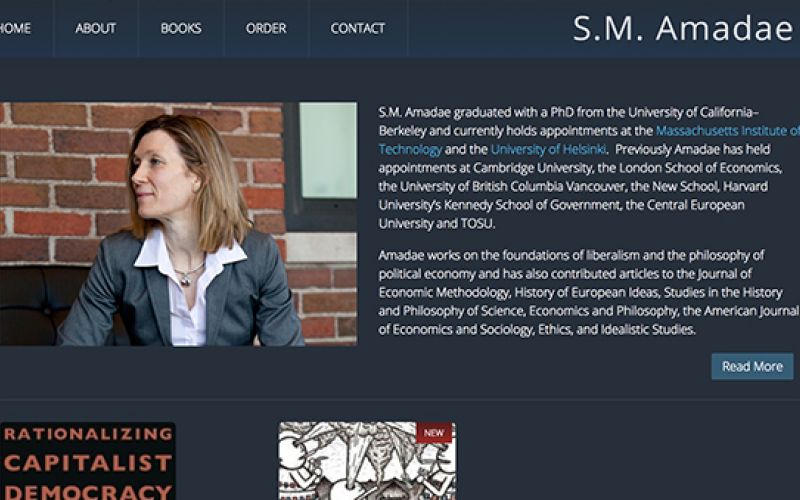Open the Rationalizing Capitalist Democracy book cover
This screenshot has height=500, width=800.
pos(88,461)
